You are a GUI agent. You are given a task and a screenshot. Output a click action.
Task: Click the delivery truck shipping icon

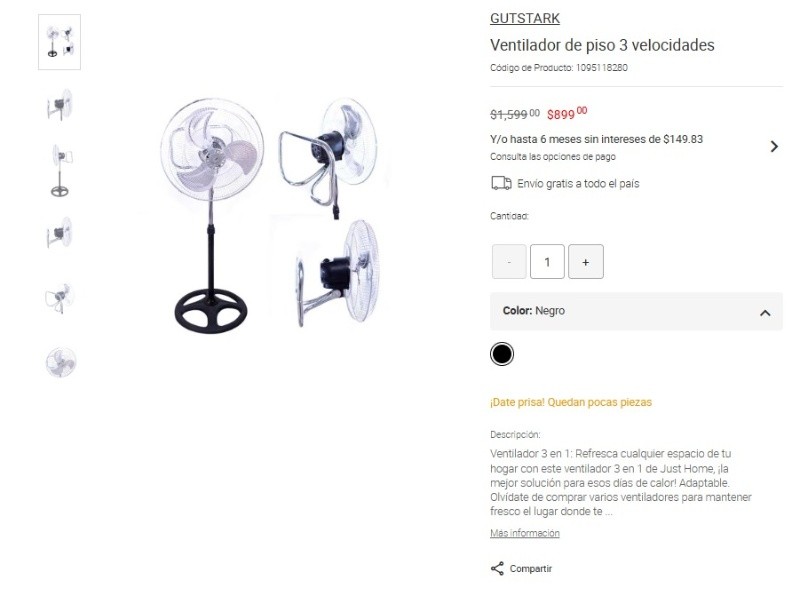[501, 183]
